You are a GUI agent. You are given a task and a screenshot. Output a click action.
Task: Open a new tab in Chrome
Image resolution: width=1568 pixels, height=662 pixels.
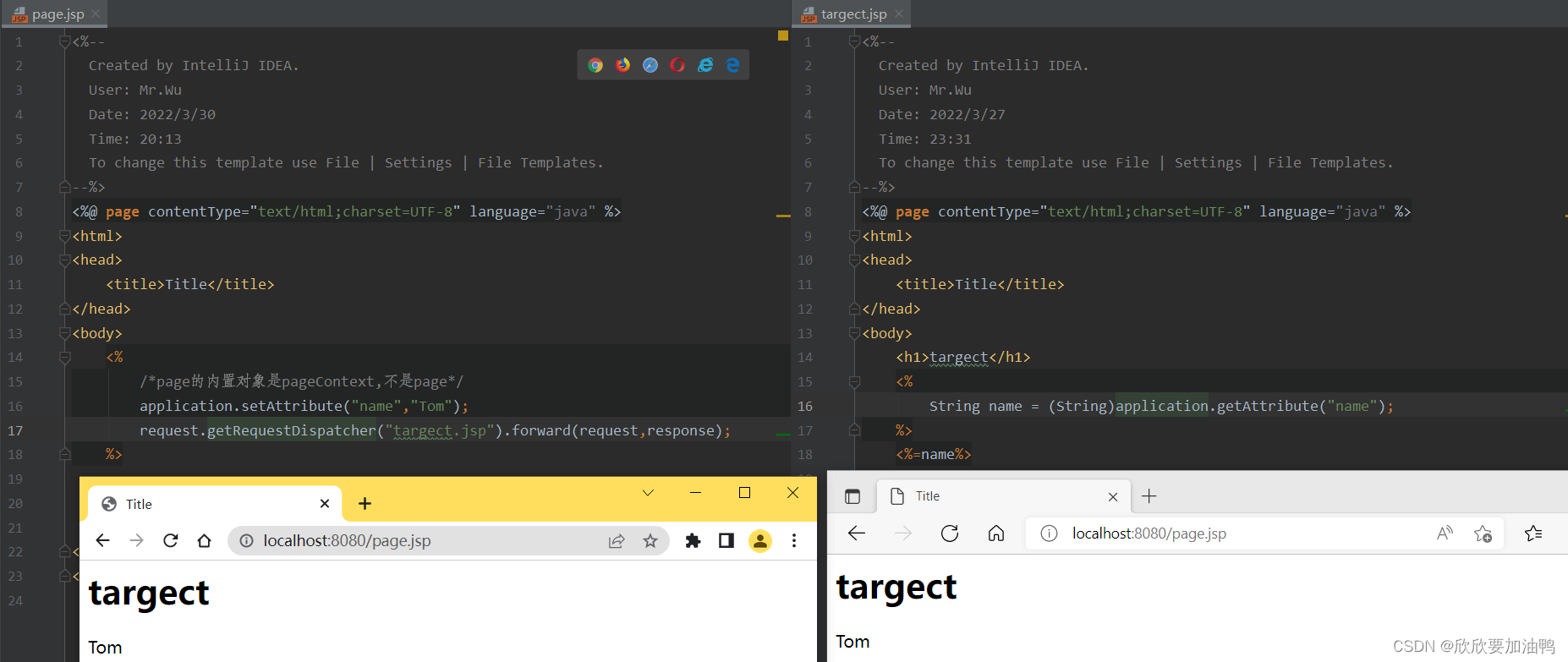pyautogui.click(x=365, y=504)
